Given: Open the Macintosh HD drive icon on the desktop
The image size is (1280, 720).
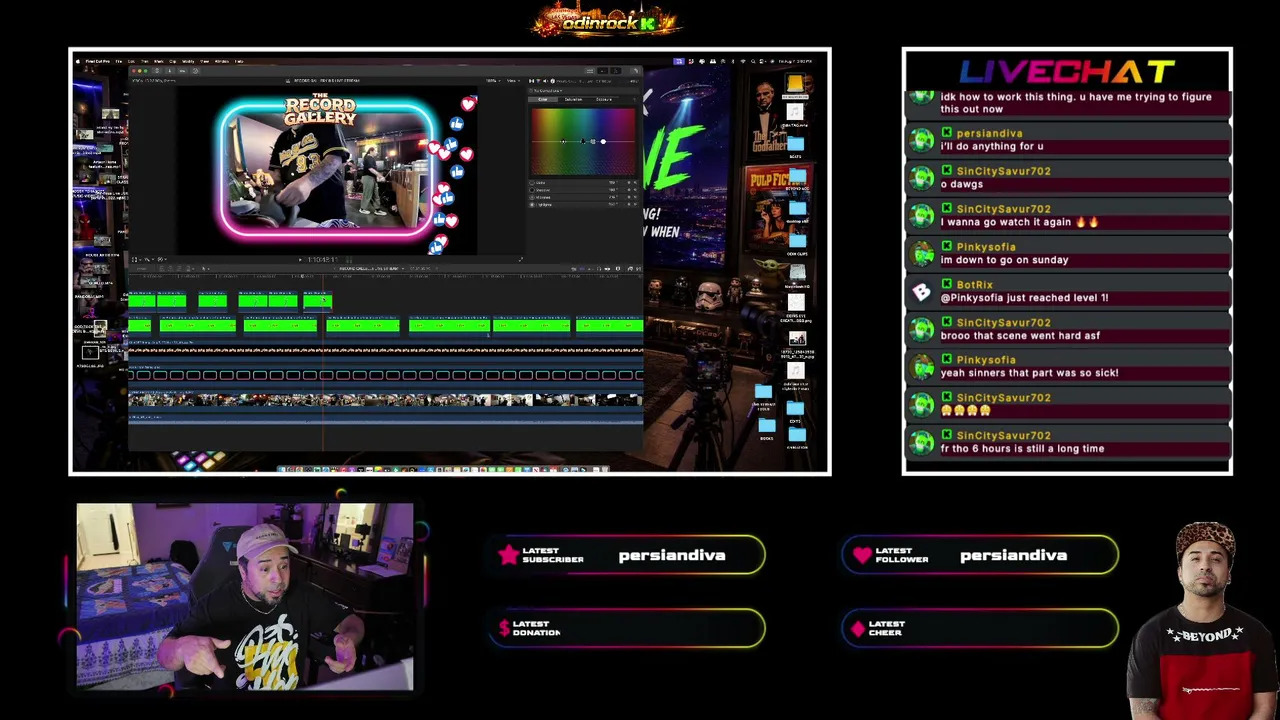Looking at the screenshot, I should tap(796, 276).
